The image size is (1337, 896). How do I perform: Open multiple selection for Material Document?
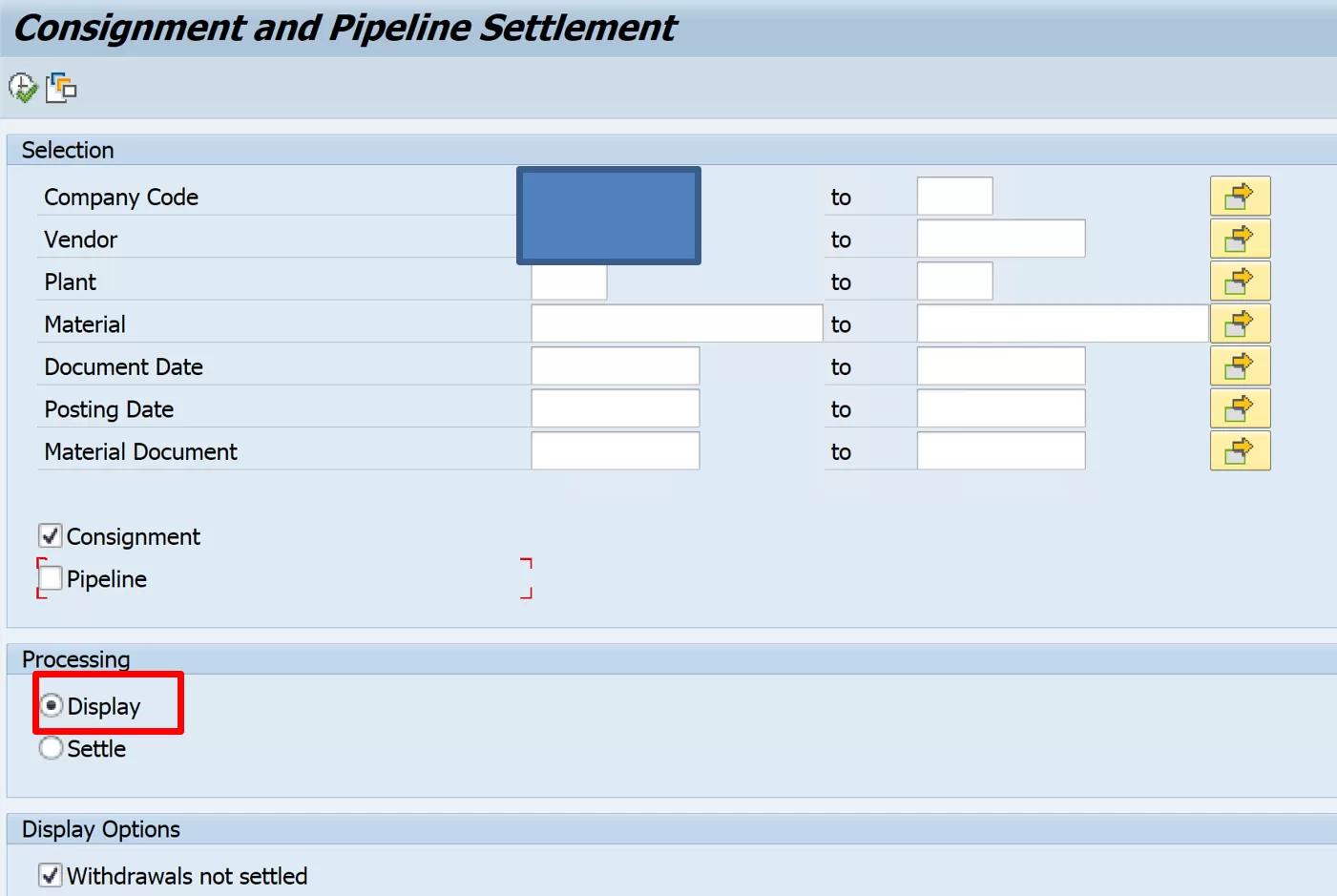tap(1240, 451)
